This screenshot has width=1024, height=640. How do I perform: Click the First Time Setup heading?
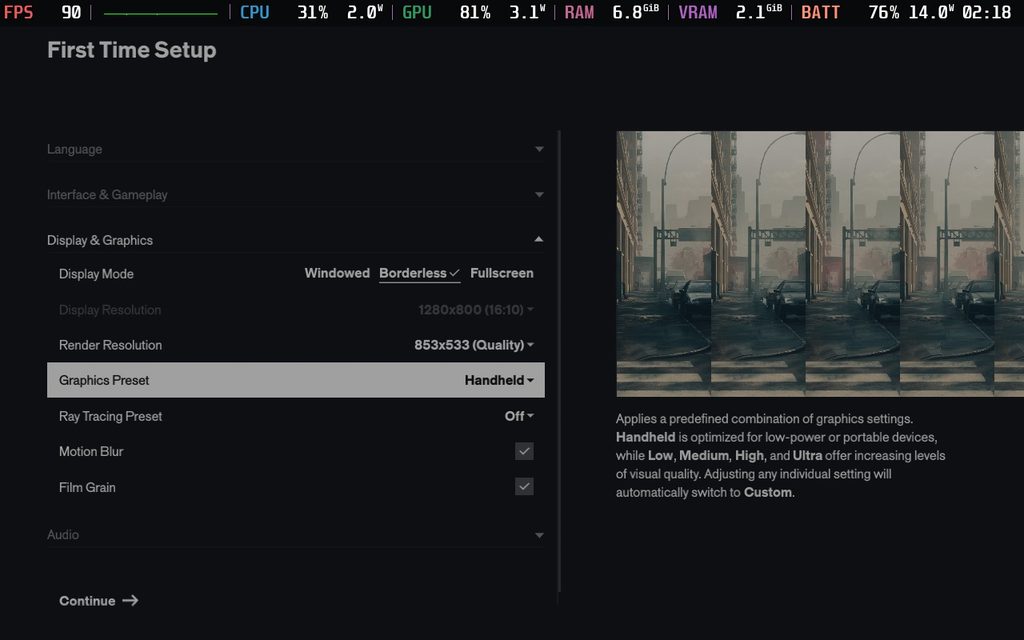click(x=131, y=50)
